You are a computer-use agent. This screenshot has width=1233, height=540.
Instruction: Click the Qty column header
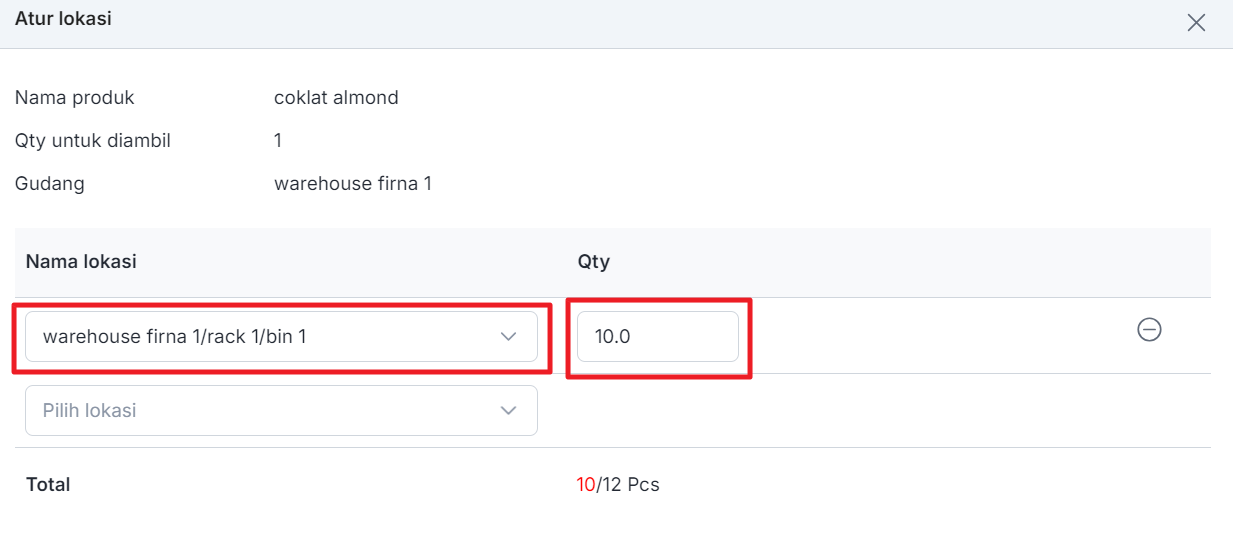(x=594, y=261)
